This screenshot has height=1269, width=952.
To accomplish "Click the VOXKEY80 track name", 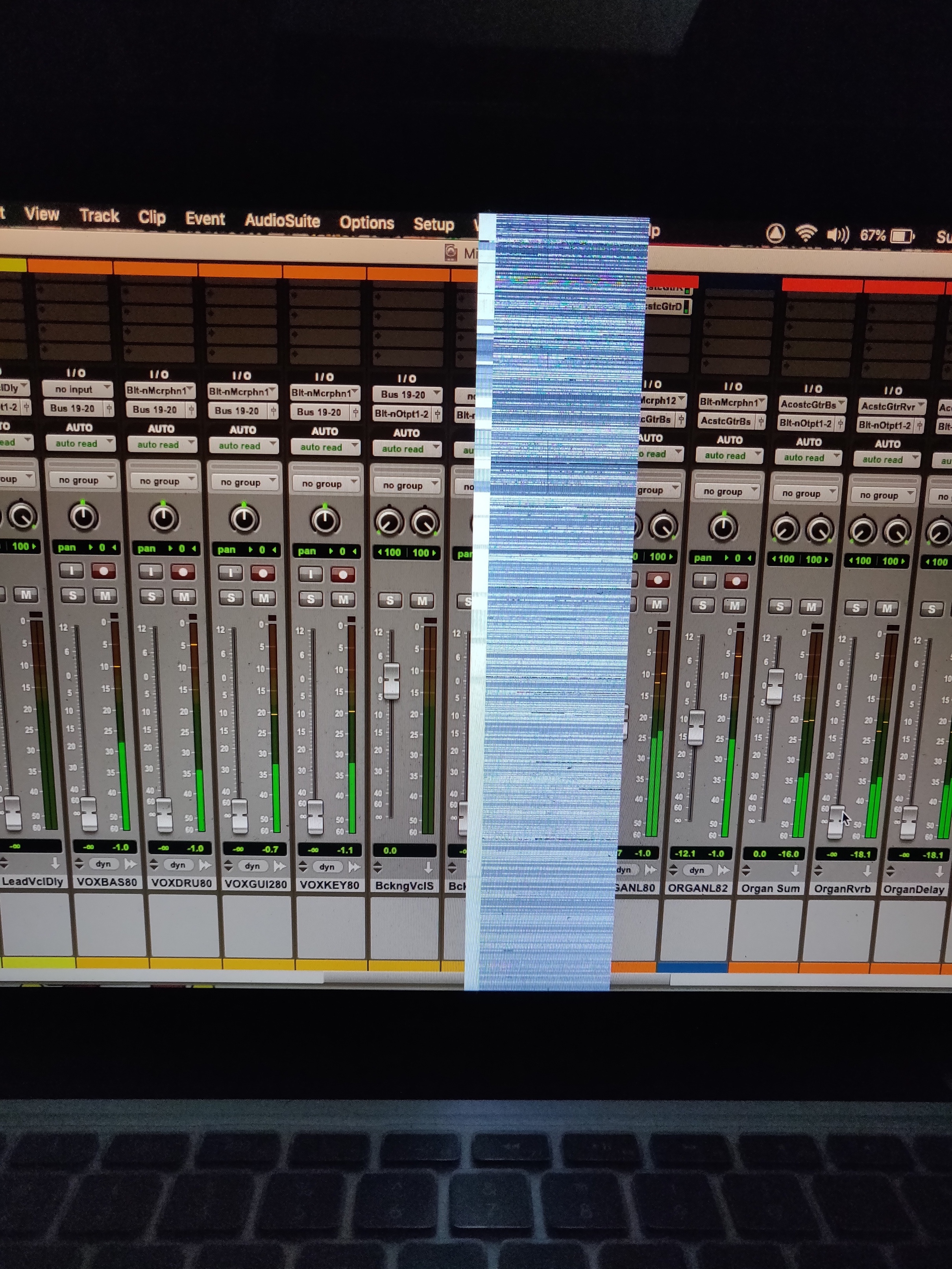I will tap(329, 885).
